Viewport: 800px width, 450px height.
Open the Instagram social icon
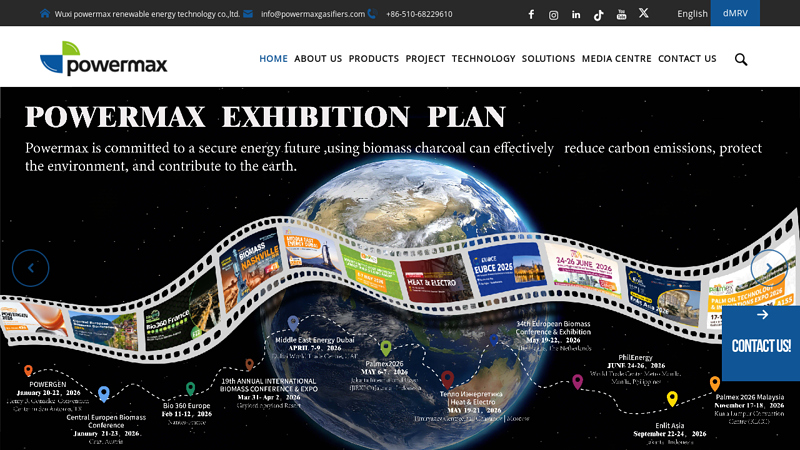[553, 15]
